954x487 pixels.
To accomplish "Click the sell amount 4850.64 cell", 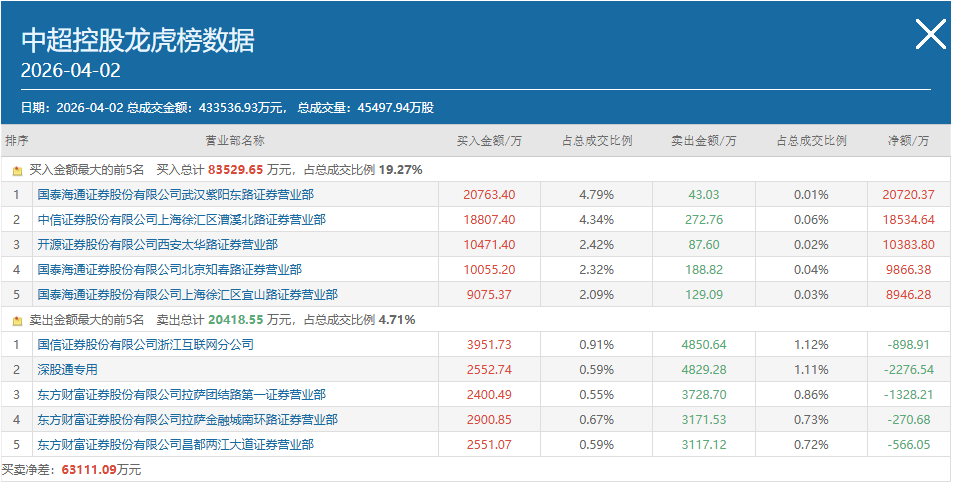I will coord(704,345).
